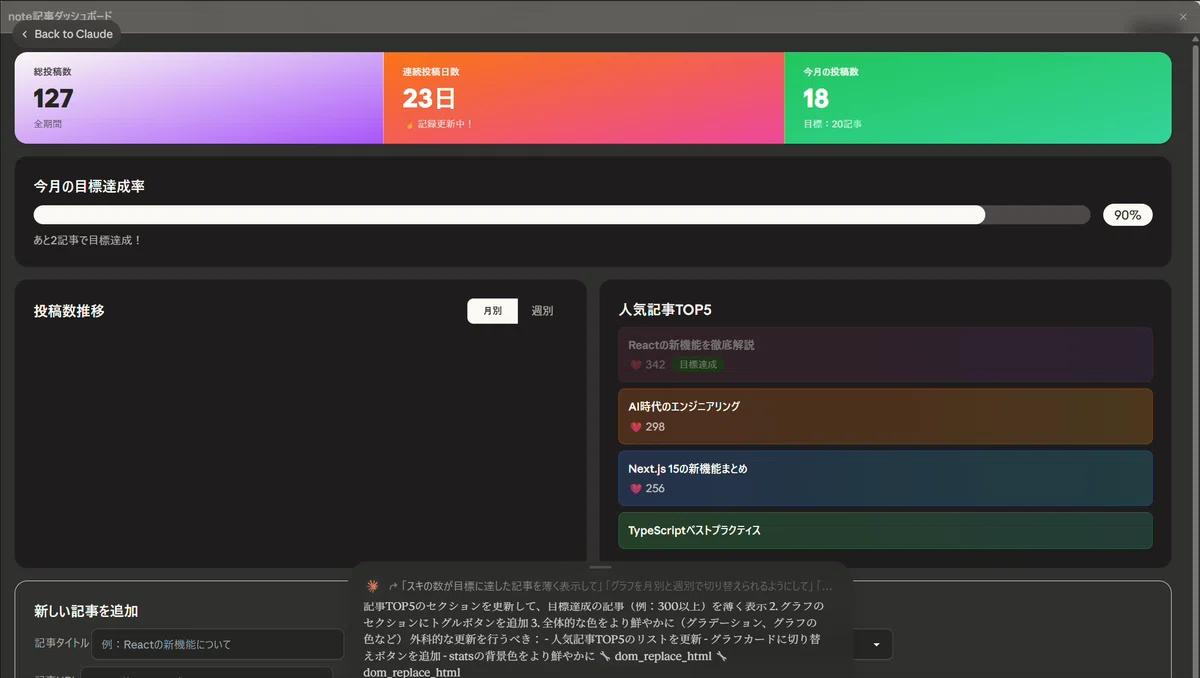The height and width of the screenshot is (678, 1200).
Task: Click the 今月の目標達成率 progress bar
Action: click(562, 215)
